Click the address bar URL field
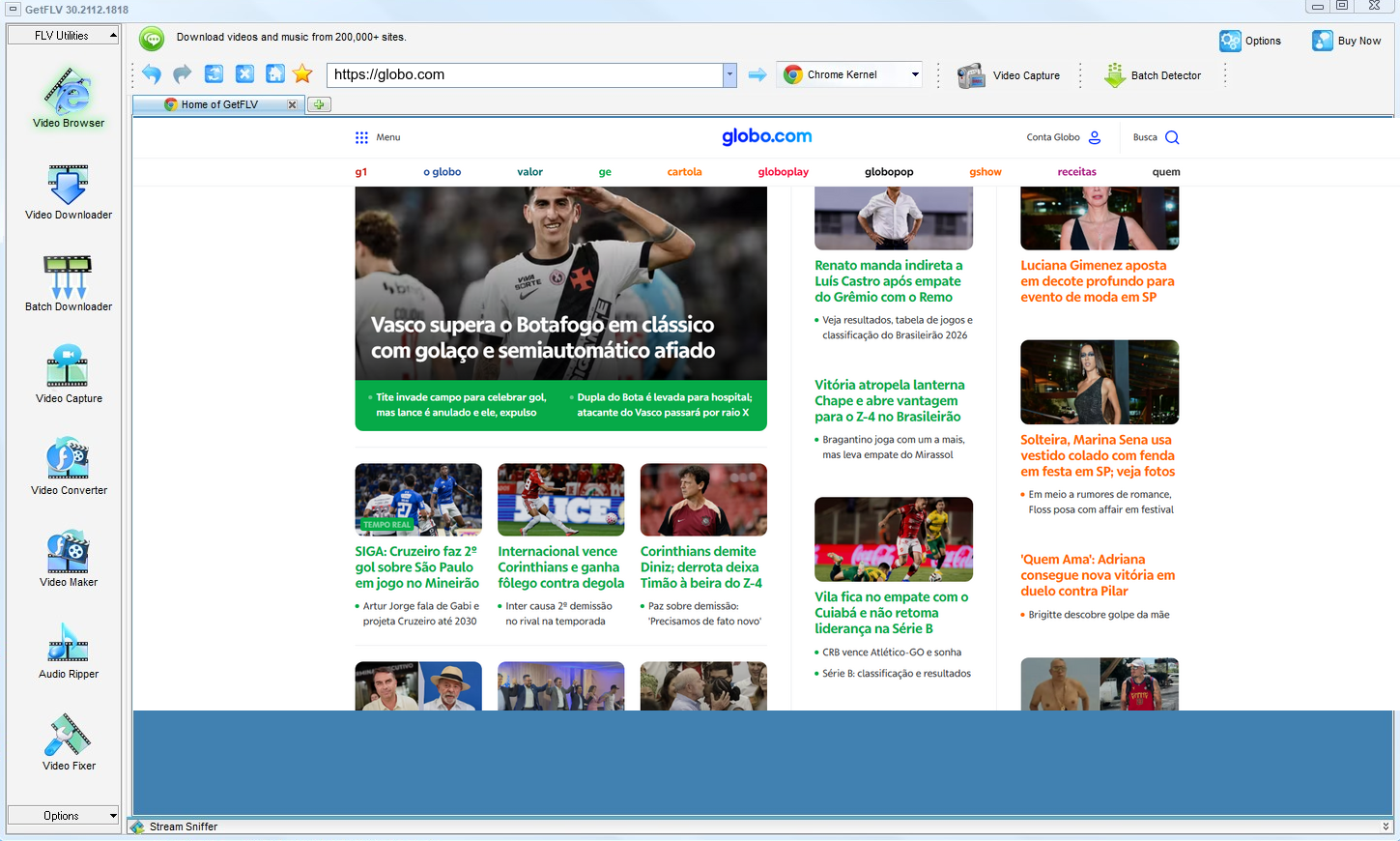This screenshot has height=841, width=1400. (525, 74)
